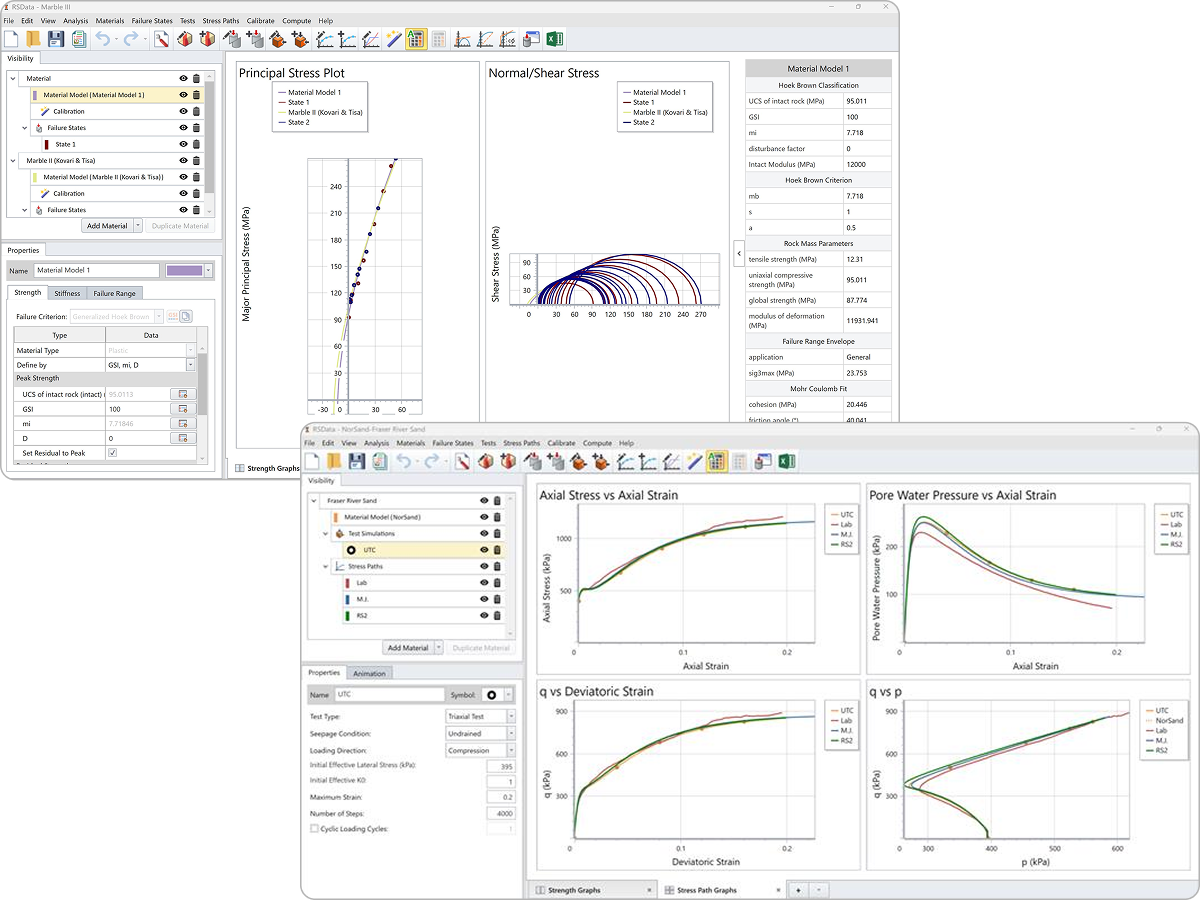Click the Add Material button
1200x900 pixels.
click(107, 226)
